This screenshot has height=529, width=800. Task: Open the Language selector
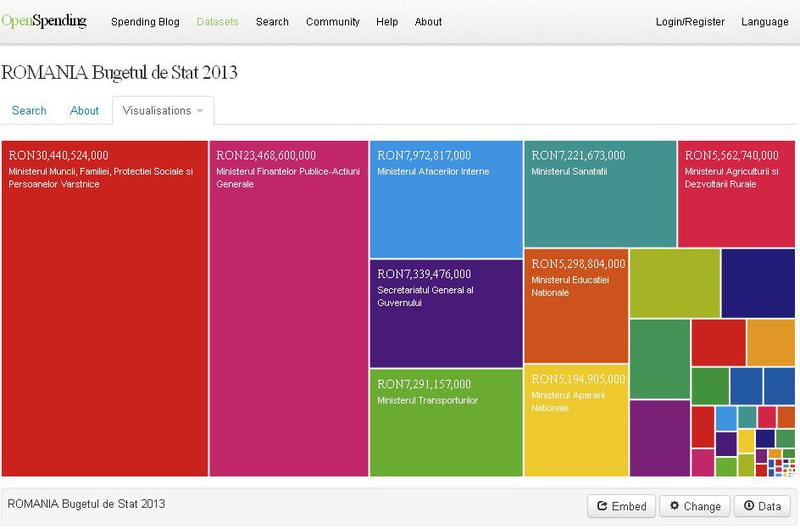coord(765,22)
